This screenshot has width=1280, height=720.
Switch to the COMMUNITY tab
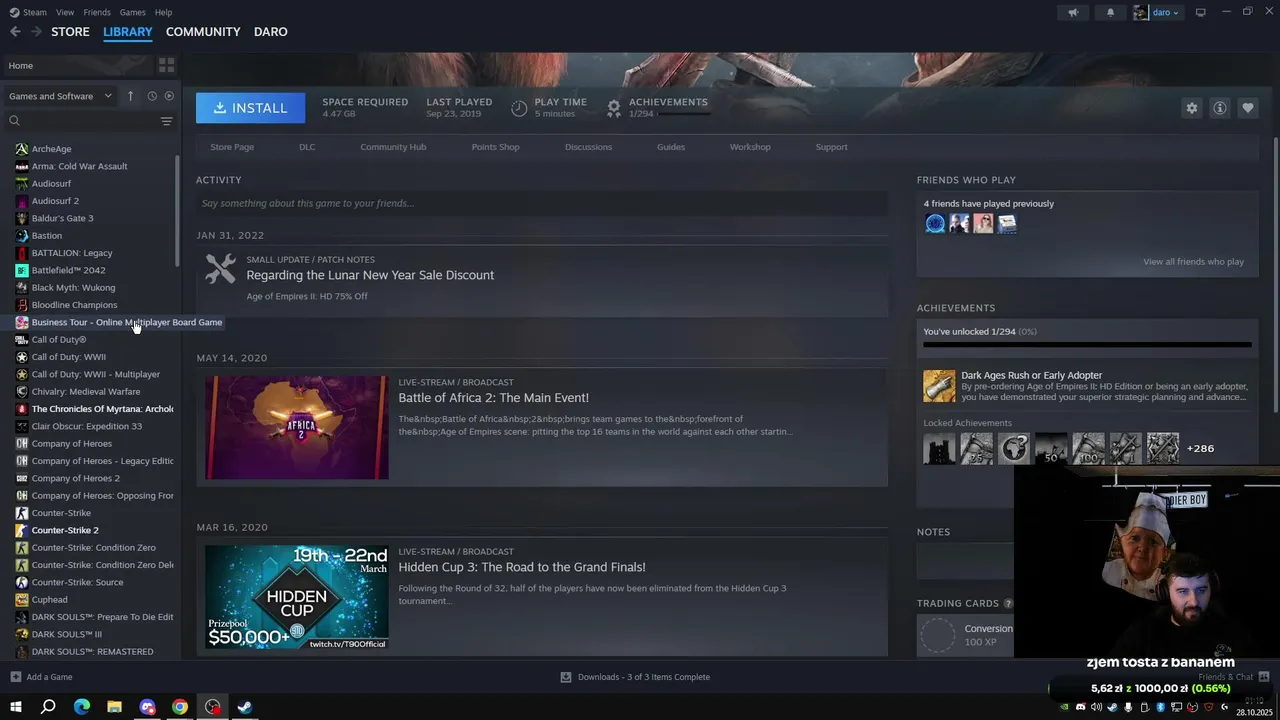pyautogui.click(x=203, y=32)
